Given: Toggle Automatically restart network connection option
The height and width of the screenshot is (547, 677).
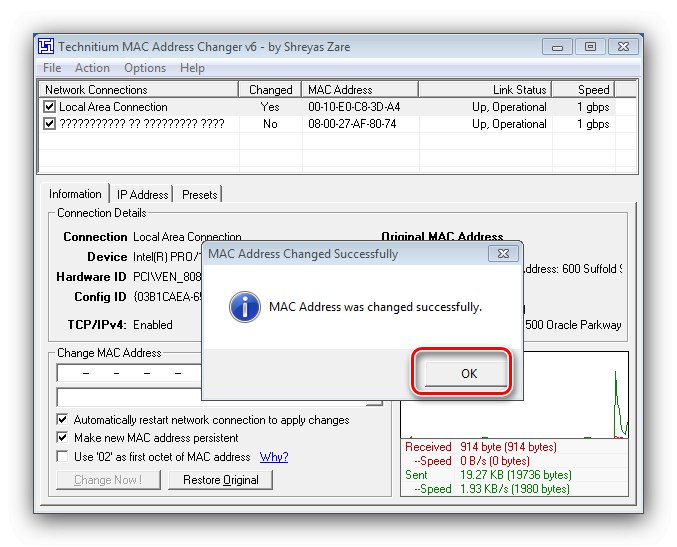Looking at the screenshot, I should click(62, 419).
